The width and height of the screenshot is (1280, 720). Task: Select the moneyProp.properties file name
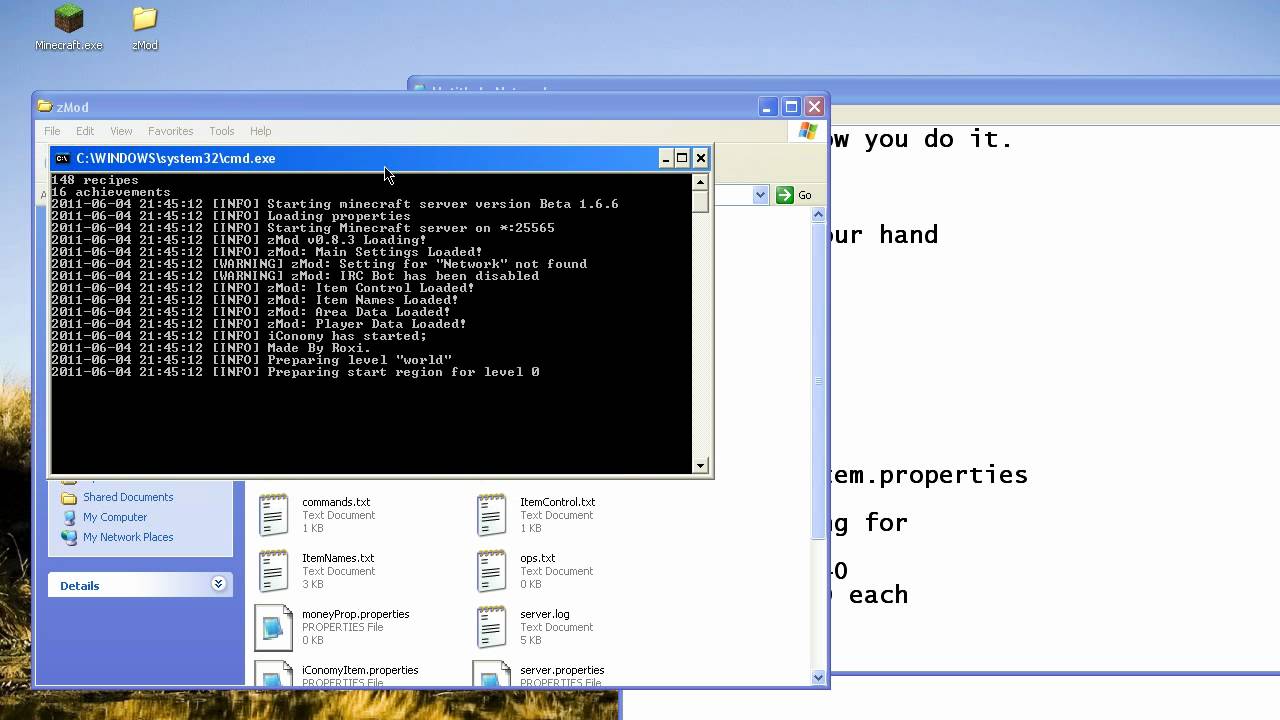[355, 614]
